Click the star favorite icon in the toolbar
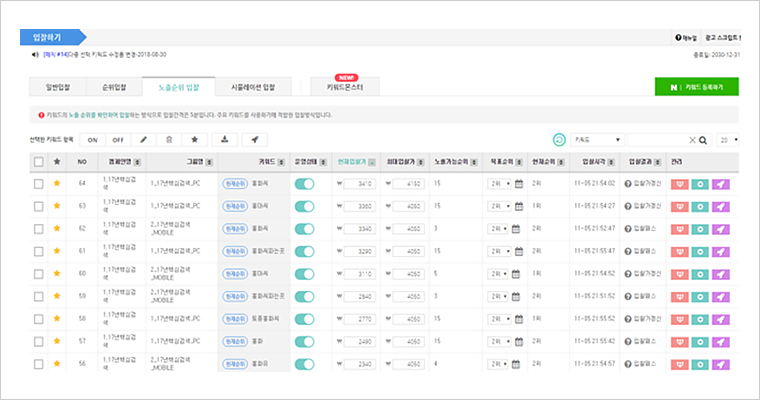 pyautogui.click(x=194, y=140)
